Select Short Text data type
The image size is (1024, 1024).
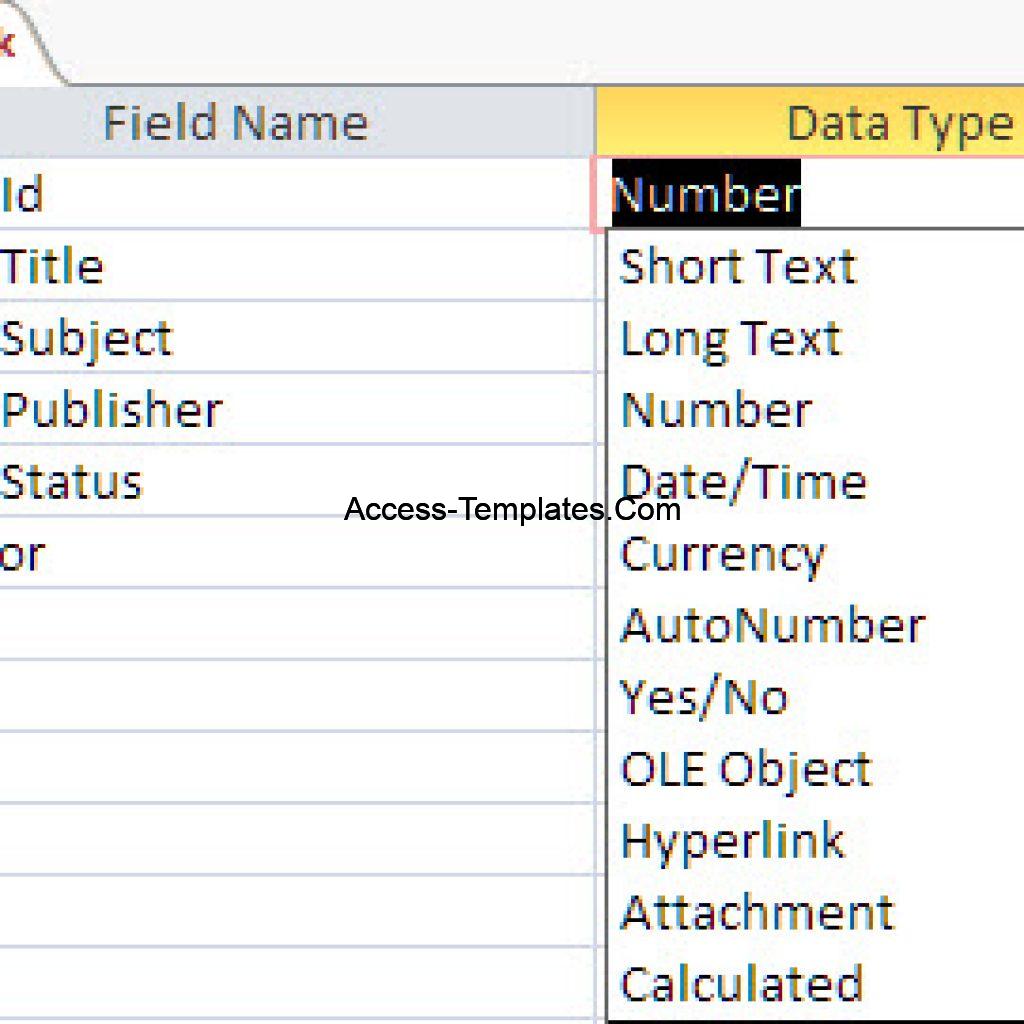click(x=737, y=266)
